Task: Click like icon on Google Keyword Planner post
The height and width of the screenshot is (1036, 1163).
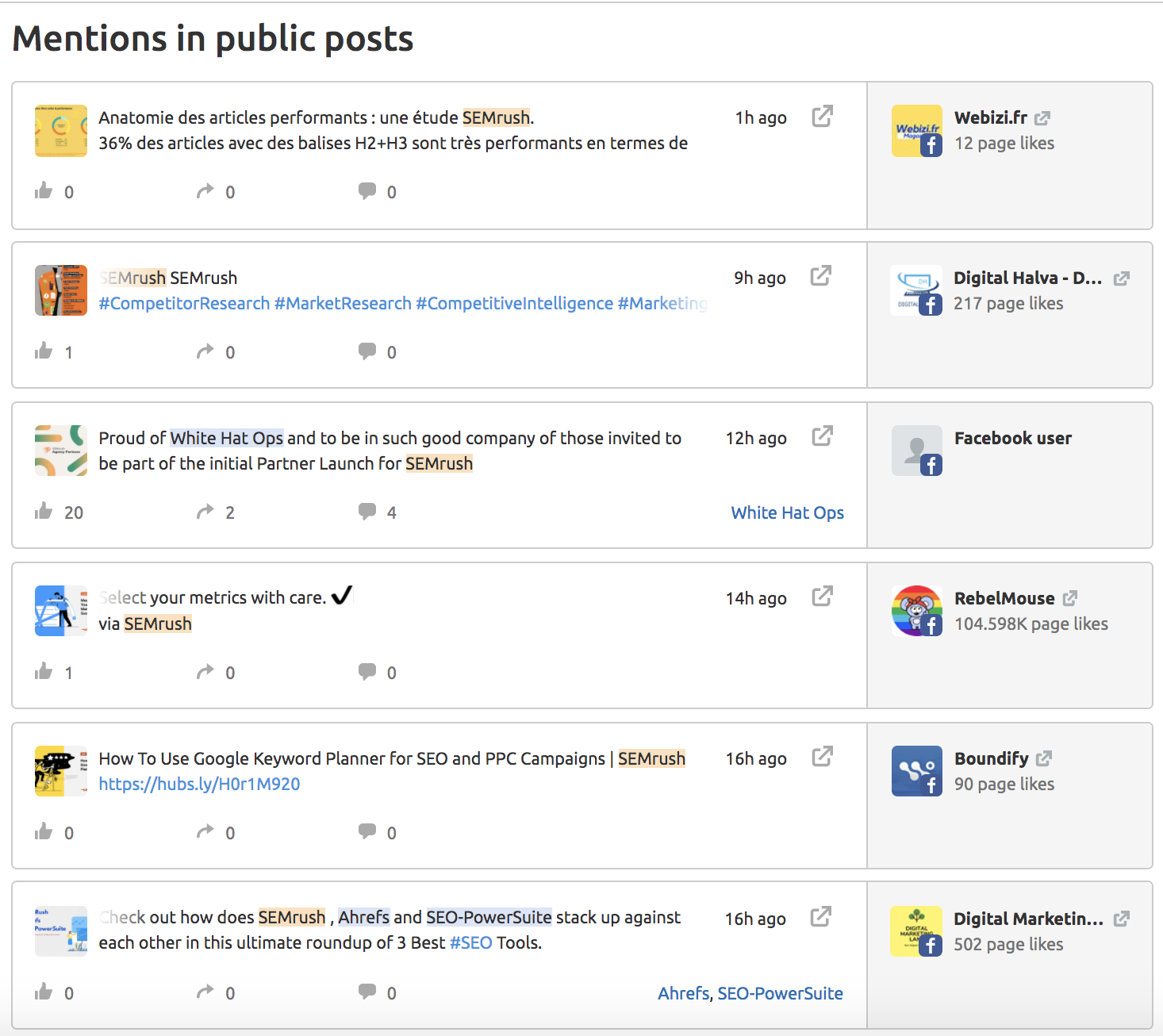Action: [44, 831]
